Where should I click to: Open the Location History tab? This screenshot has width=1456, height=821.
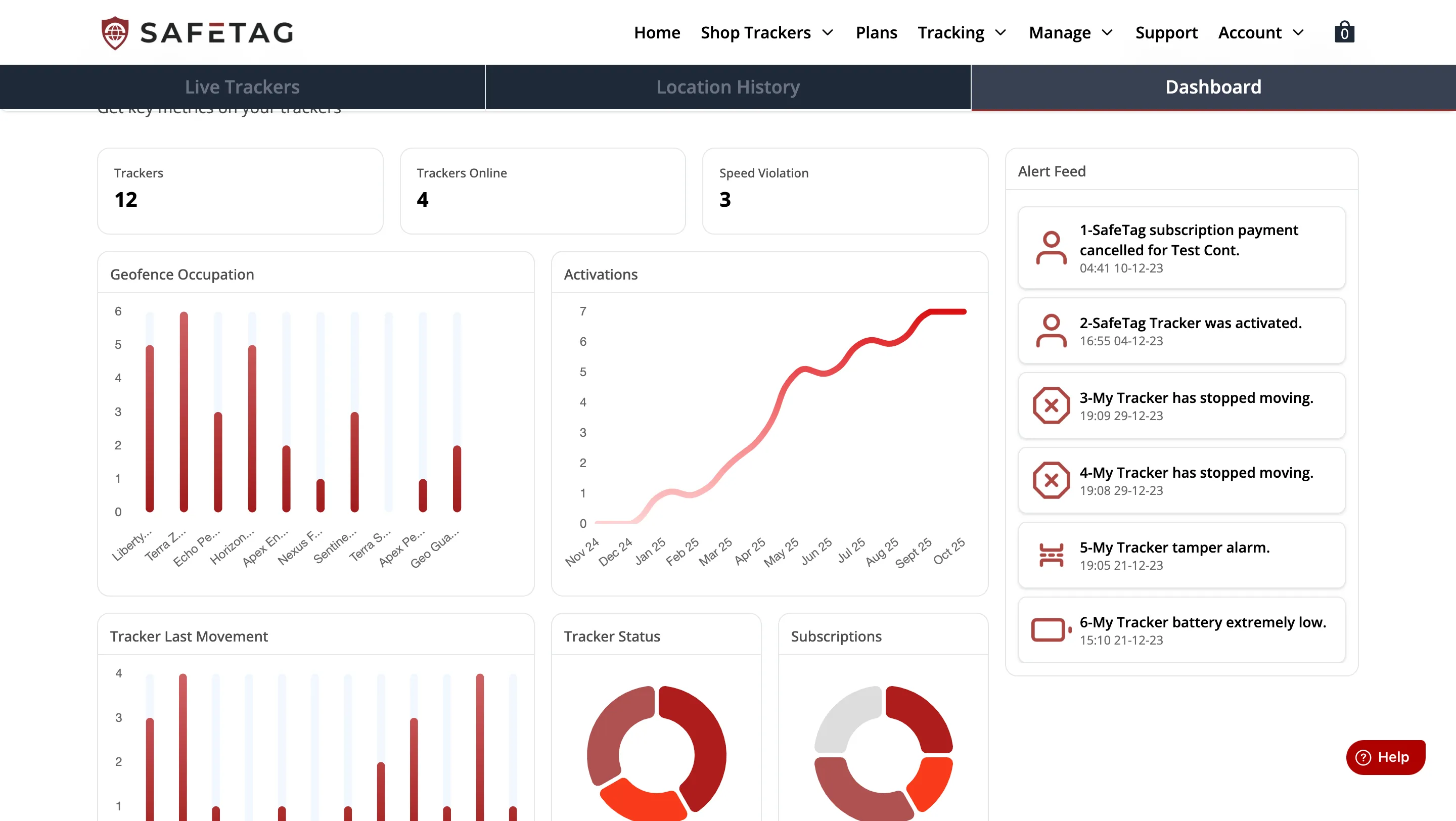click(727, 86)
